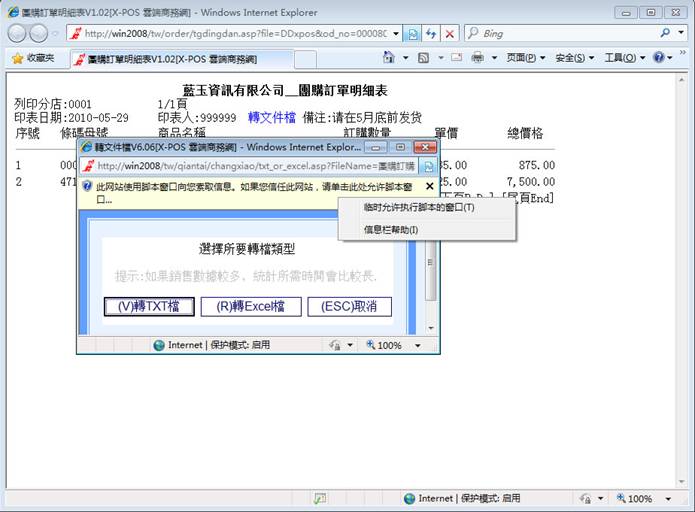Expand the 工具(O) dropdown menu
The height and width of the screenshot is (512, 695).
click(624, 58)
